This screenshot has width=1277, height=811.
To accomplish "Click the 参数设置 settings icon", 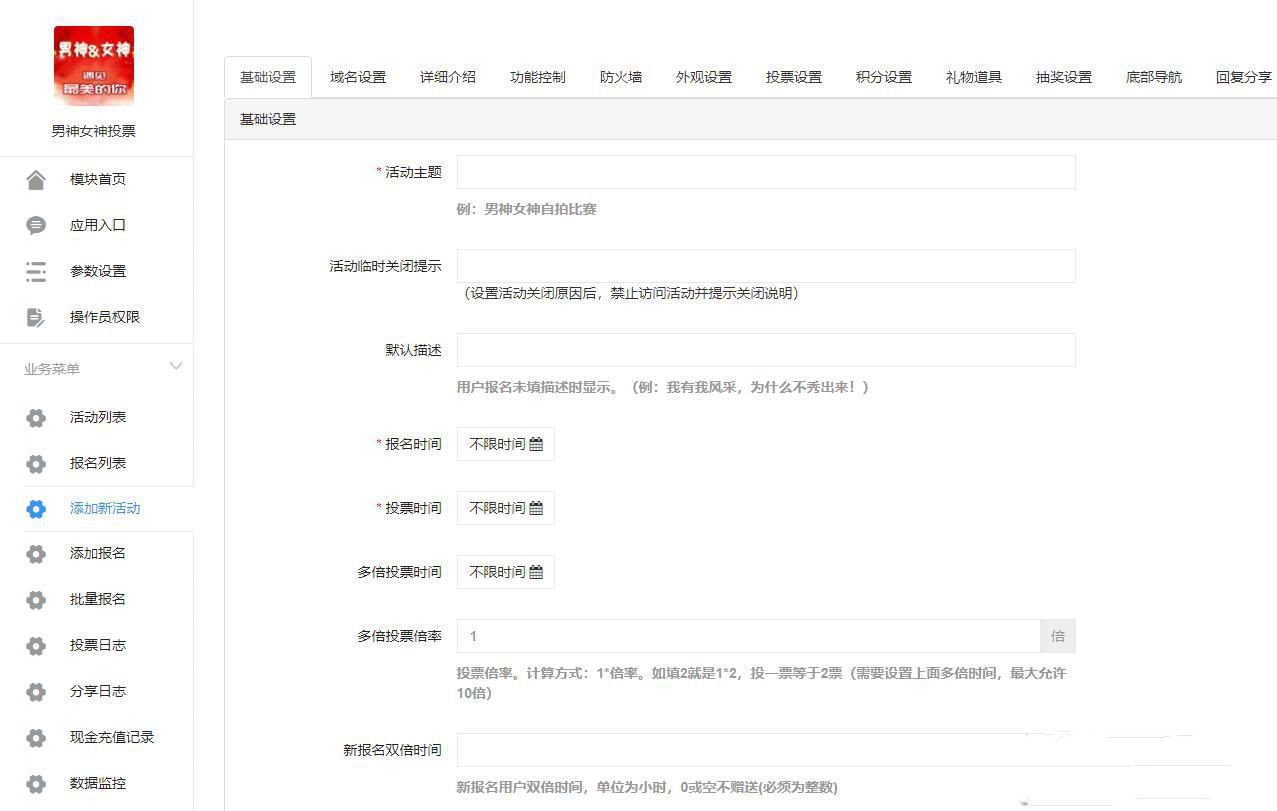I will (36, 271).
